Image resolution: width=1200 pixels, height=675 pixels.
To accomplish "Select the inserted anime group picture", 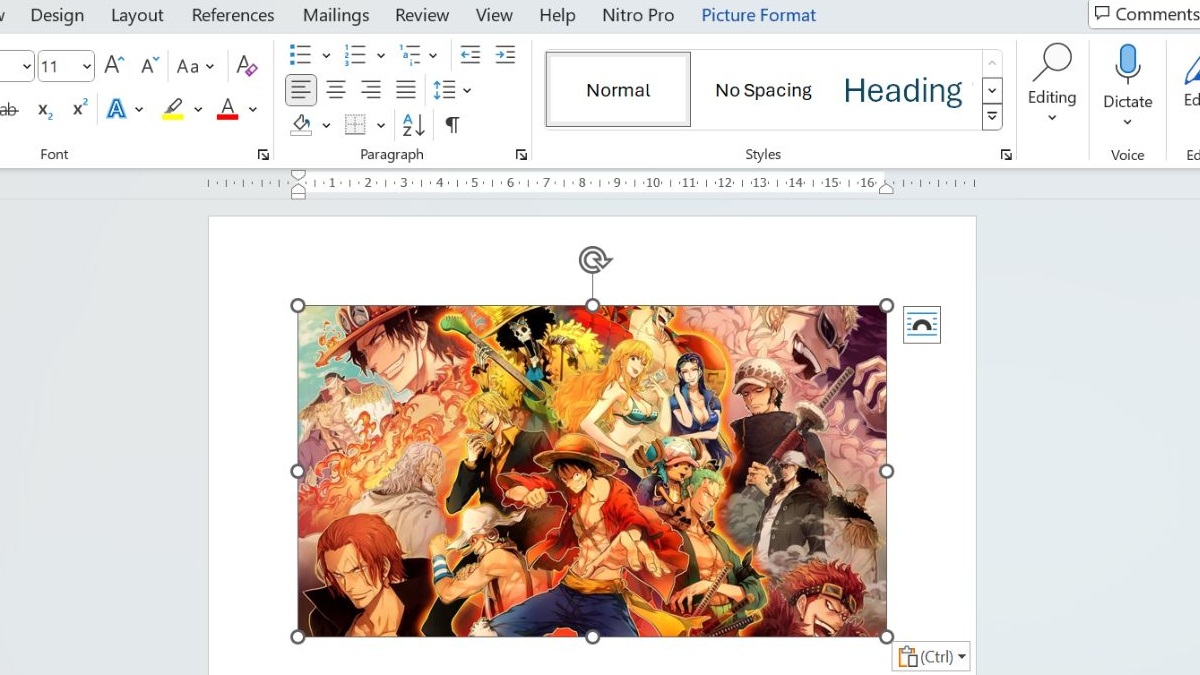I will coord(592,471).
